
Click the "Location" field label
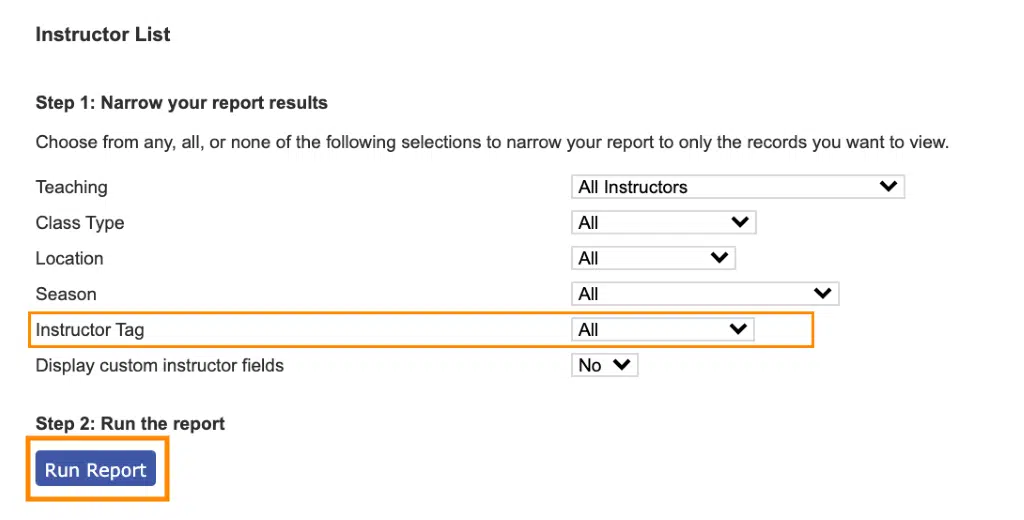[x=69, y=259]
